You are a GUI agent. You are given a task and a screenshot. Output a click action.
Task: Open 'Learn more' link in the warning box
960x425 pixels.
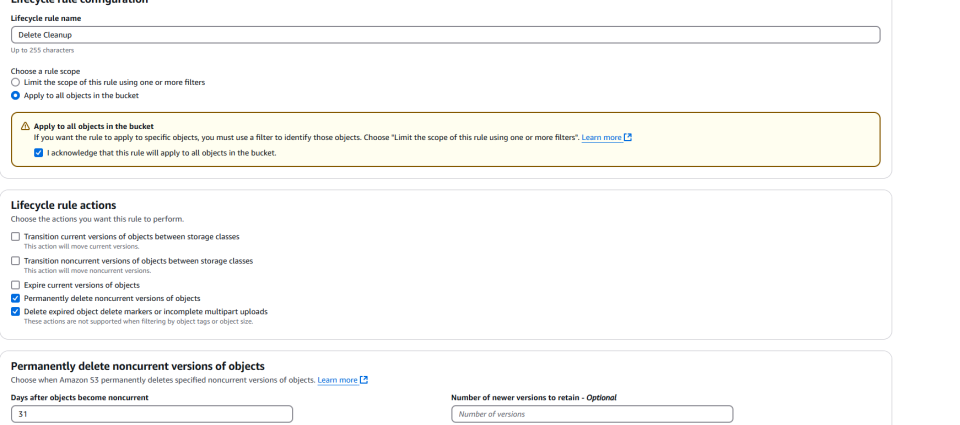coord(601,137)
